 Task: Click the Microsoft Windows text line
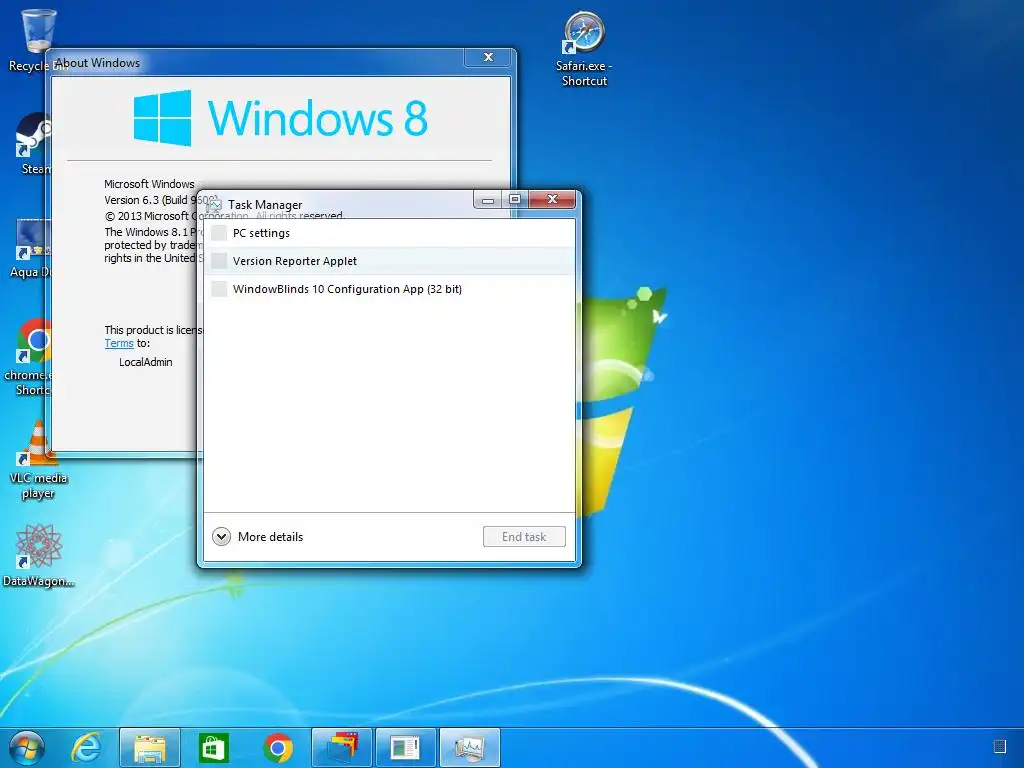coord(149,184)
